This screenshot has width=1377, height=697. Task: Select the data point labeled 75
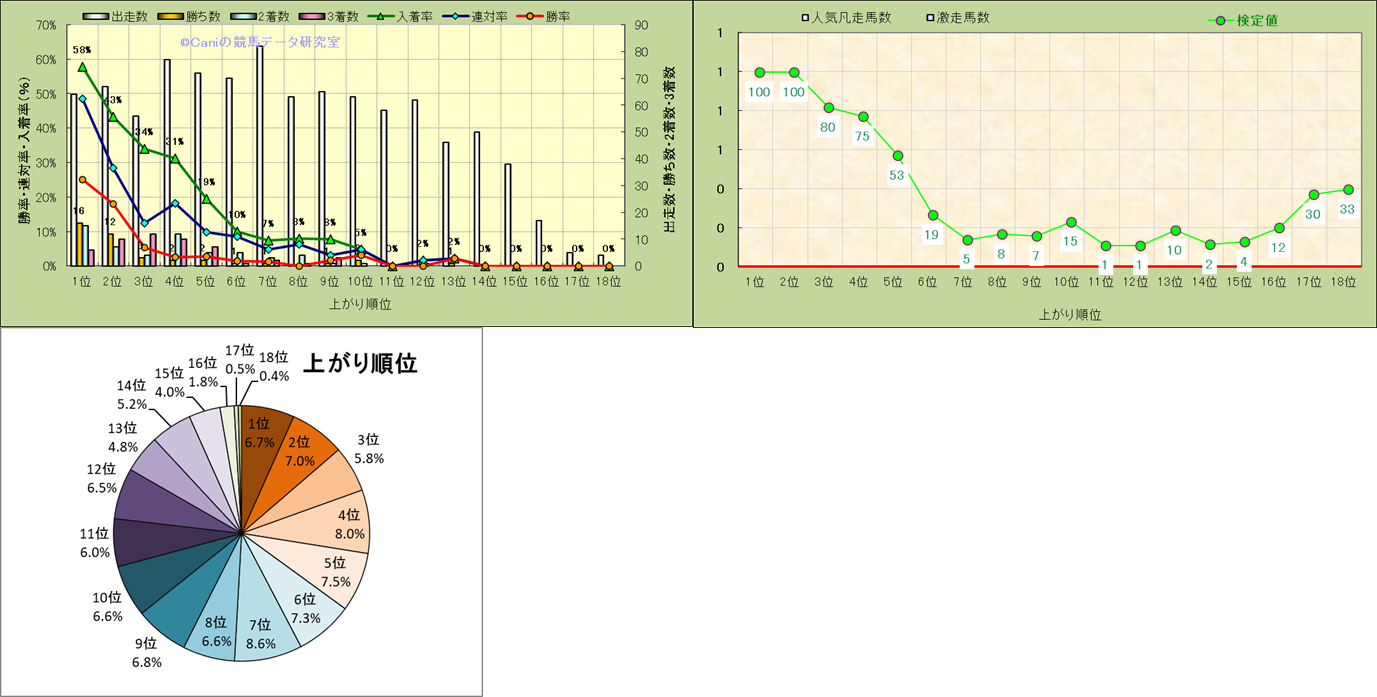(863, 117)
